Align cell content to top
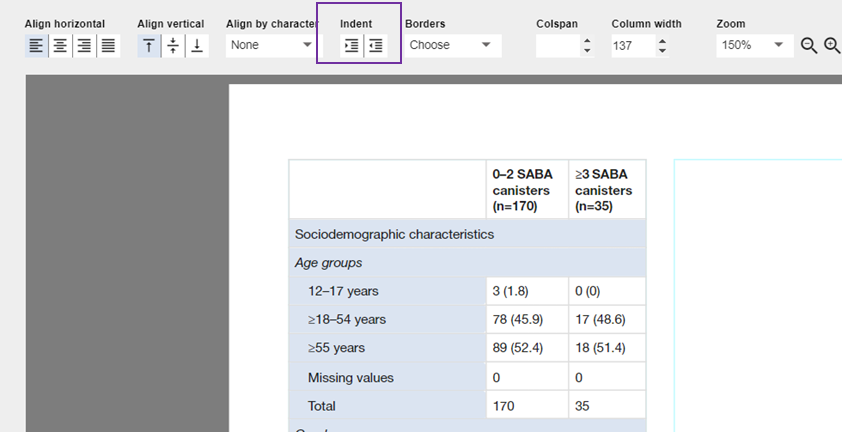Viewport: 843px width, 432px height. tap(149, 46)
